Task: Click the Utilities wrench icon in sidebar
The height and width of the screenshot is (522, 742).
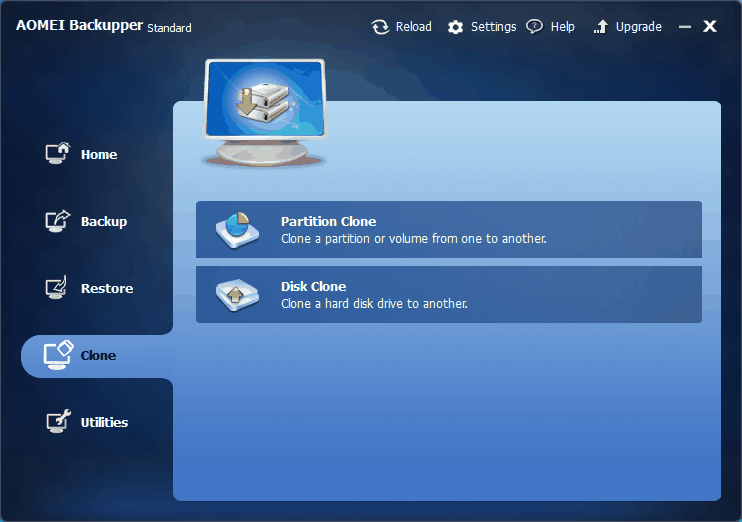Action: click(58, 421)
